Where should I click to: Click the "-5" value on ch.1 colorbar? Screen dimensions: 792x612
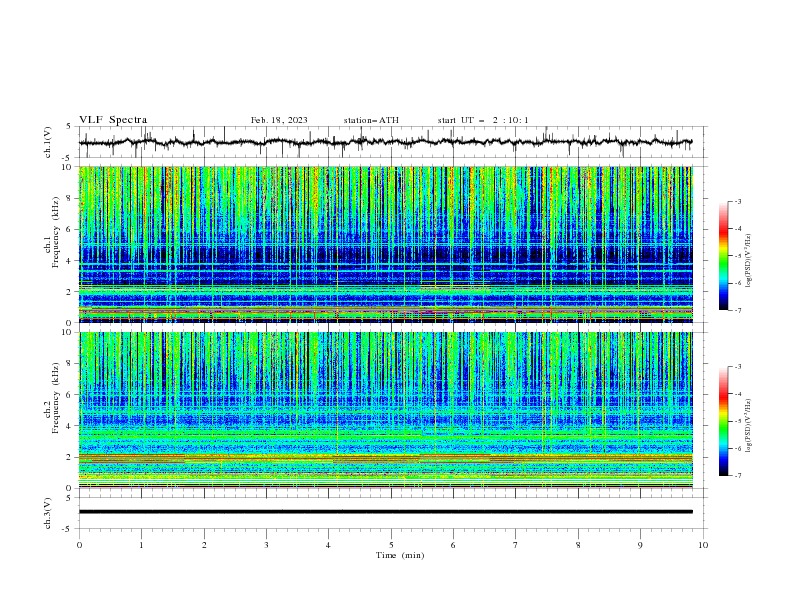coord(738,256)
